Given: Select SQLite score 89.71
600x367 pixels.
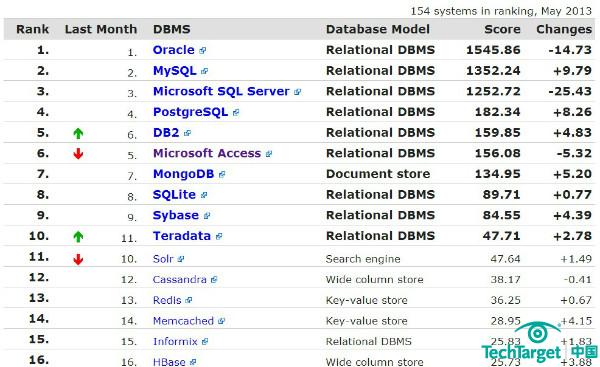Looking at the screenshot, I should click(501, 195).
